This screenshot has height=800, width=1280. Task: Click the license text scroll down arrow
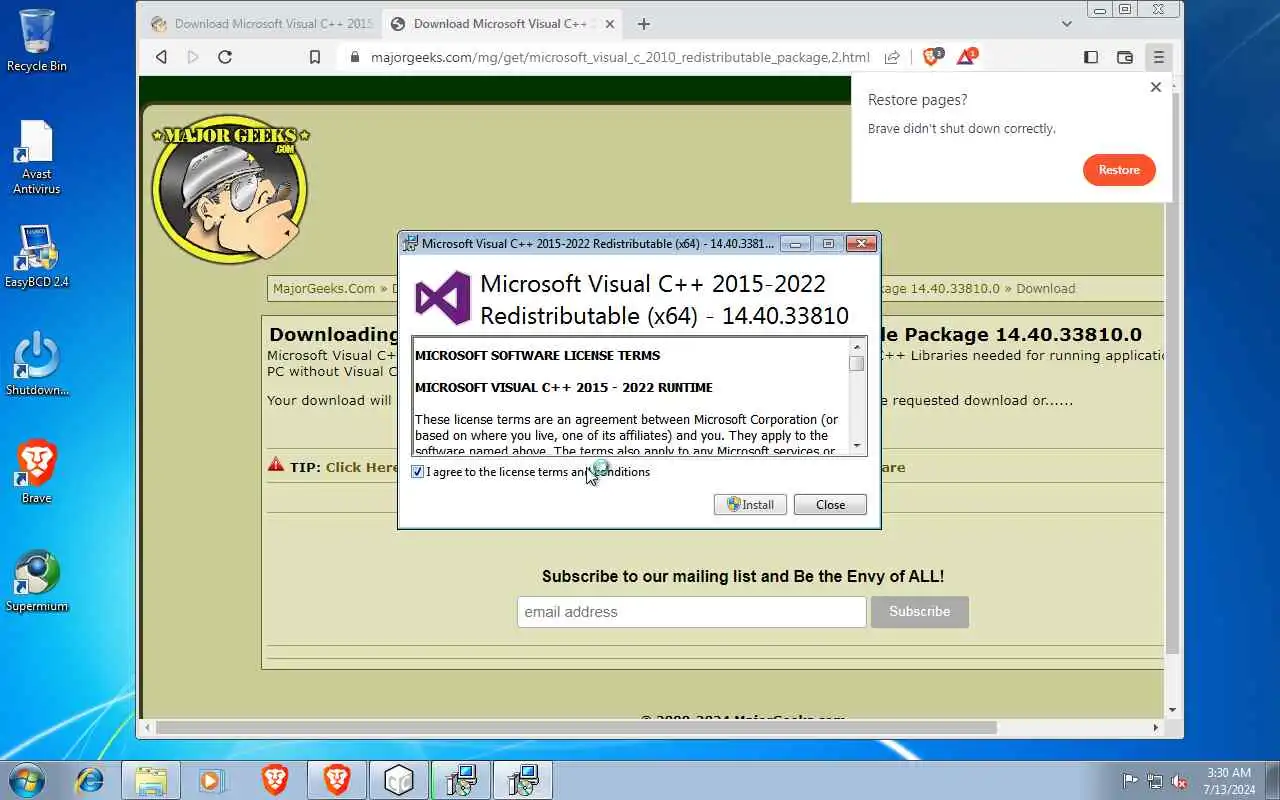tap(857, 445)
